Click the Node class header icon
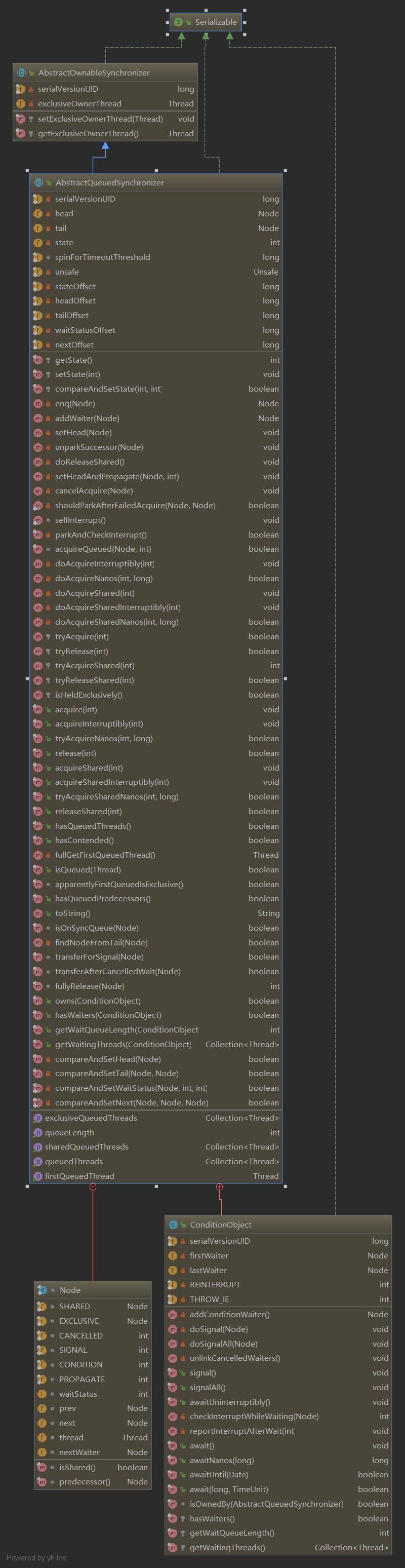405x1568 pixels. [x=42, y=1290]
